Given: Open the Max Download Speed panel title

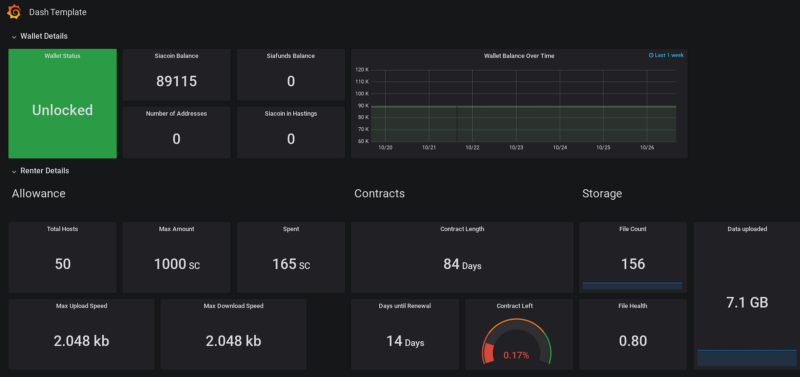Looking at the screenshot, I should 234,306.
